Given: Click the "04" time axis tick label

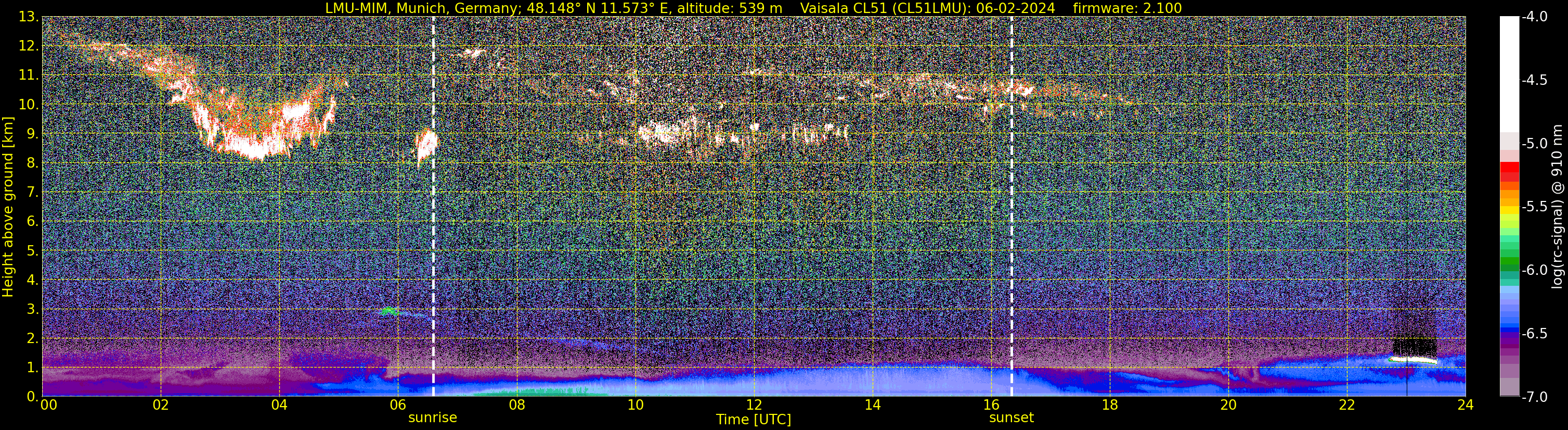Looking at the screenshot, I should point(279,406).
